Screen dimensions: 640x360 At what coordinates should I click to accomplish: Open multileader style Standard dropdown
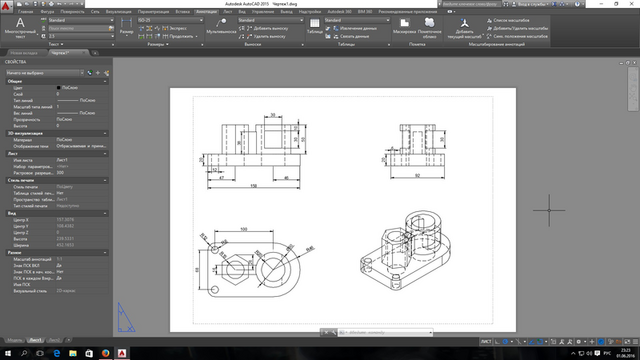point(271,20)
